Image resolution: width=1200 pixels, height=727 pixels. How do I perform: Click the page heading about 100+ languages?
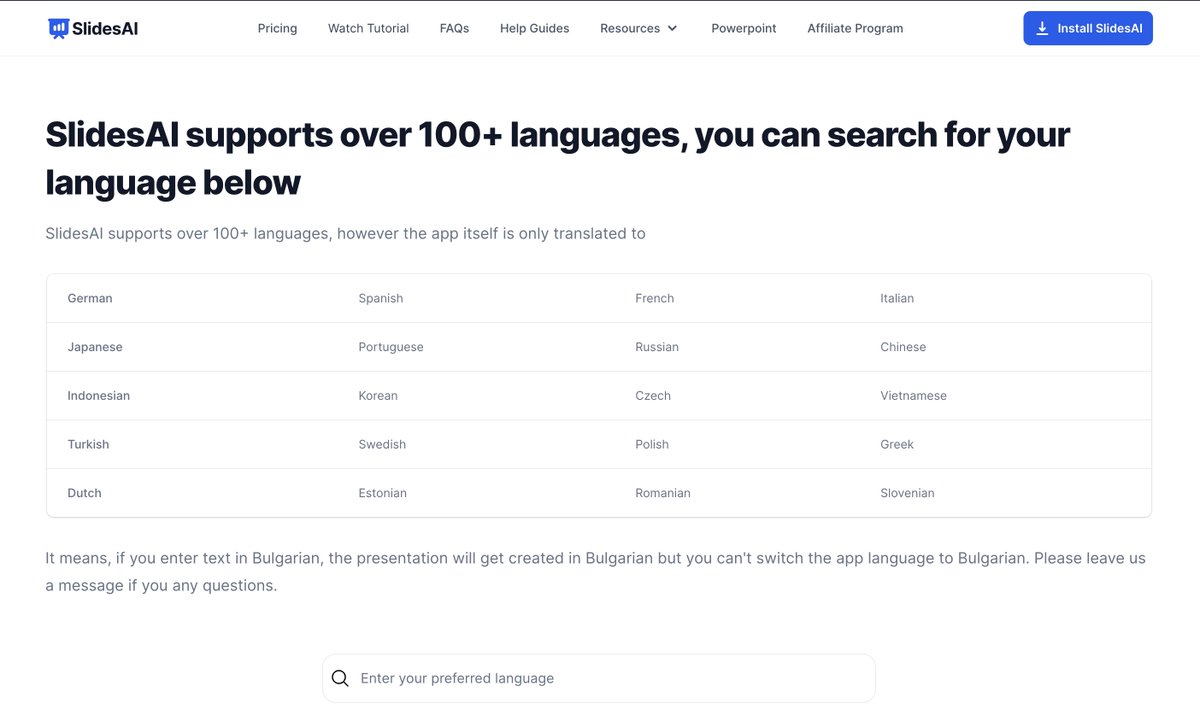click(558, 158)
